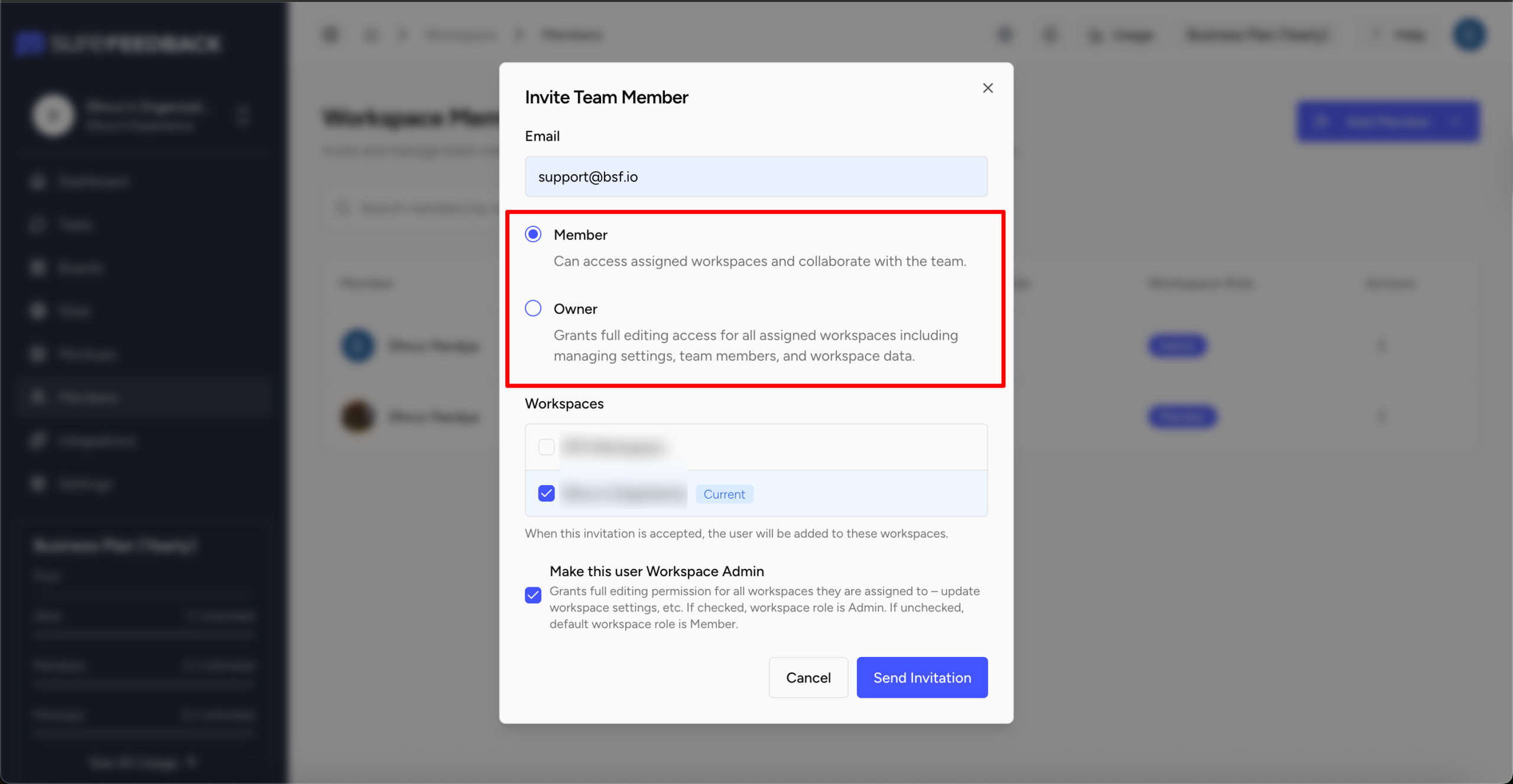Screen dimensions: 1513x784
Task: Close the Invite Team Member dialog
Action: click(988, 88)
